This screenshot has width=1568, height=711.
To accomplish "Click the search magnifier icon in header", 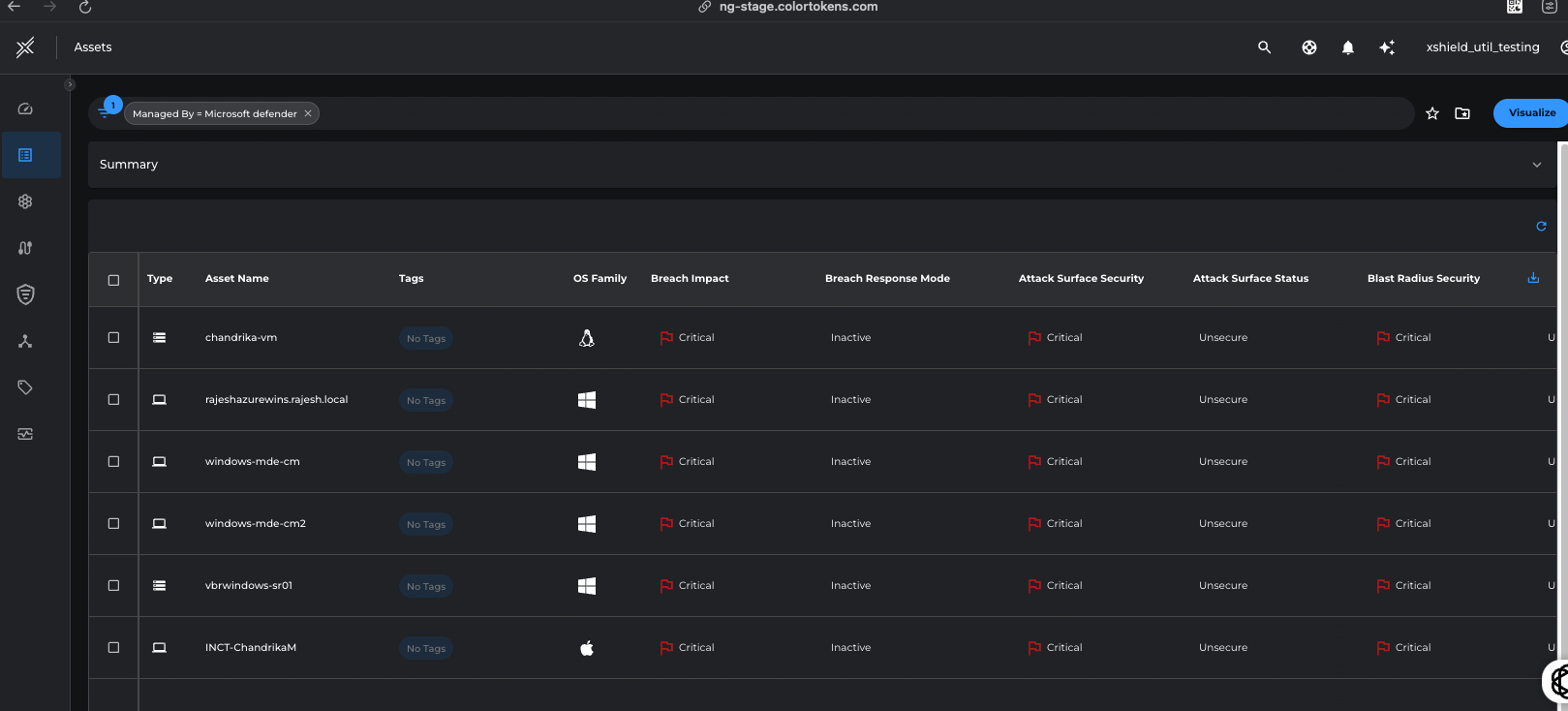I will [1264, 47].
